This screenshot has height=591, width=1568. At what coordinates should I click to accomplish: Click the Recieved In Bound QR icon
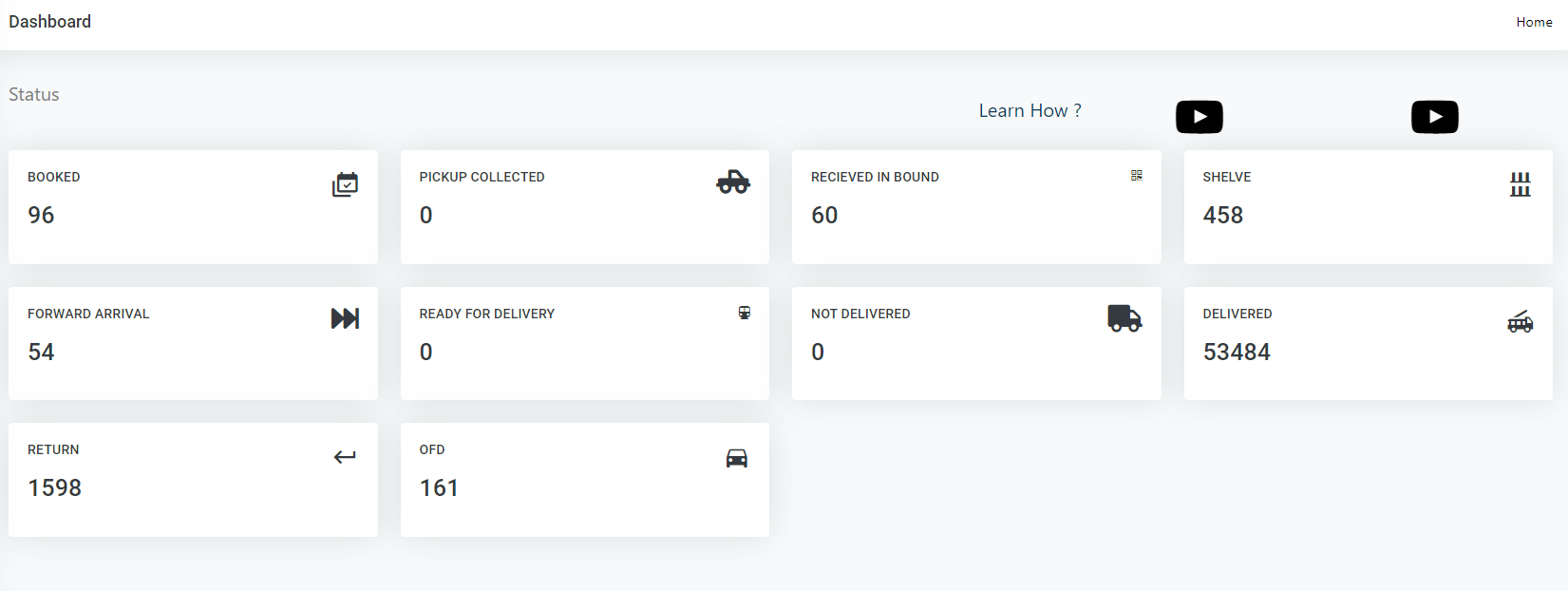[x=1137, y=176]
